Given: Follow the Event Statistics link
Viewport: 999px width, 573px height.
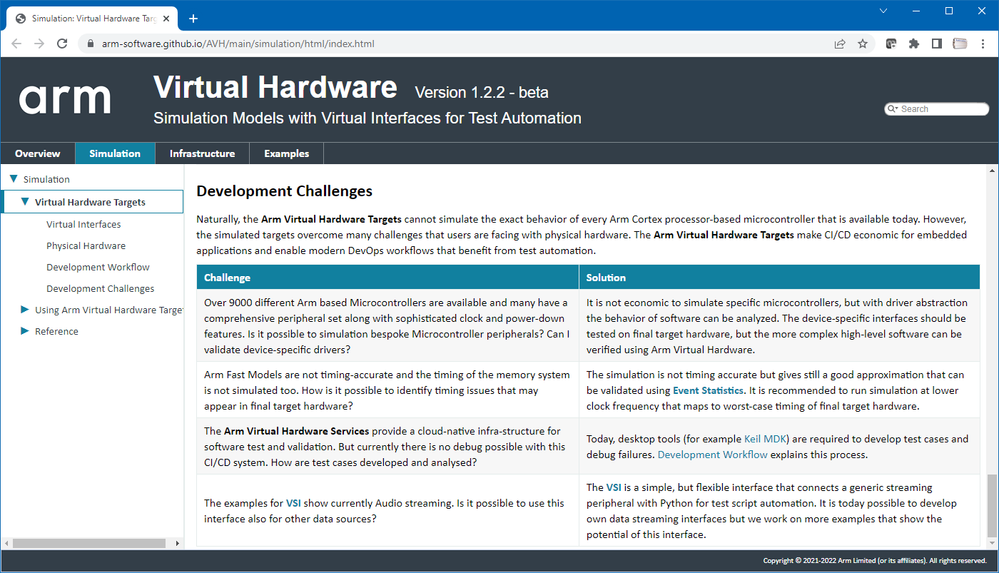Looking at the screenshot, I should coord(708,390).
